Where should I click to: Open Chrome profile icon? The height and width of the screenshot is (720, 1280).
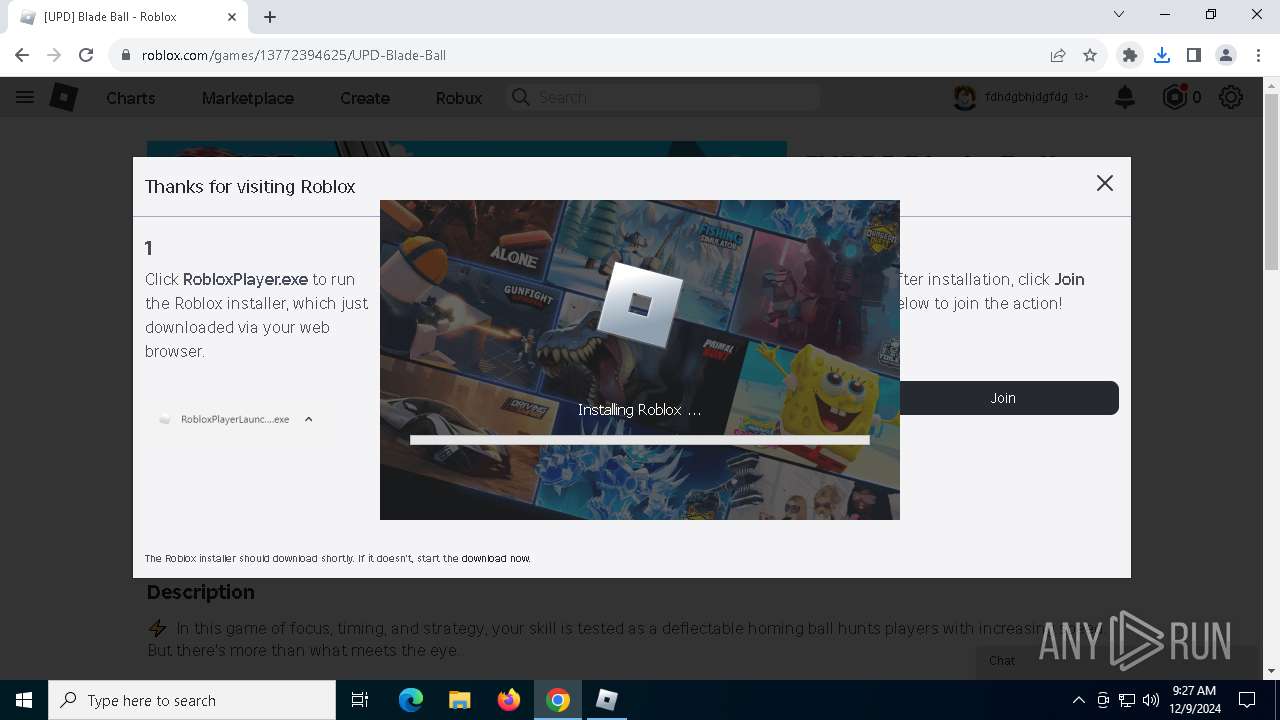[1226, 55]
